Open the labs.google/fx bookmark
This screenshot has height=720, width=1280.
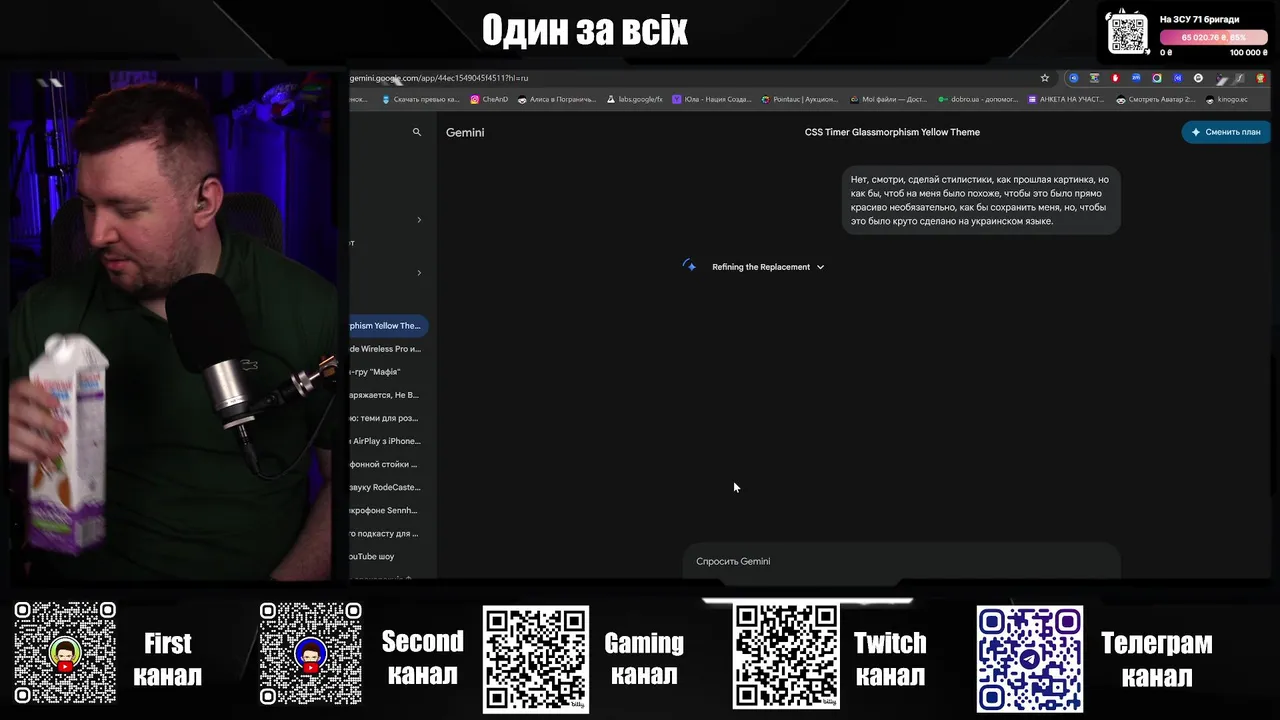[x=634, y=99]
